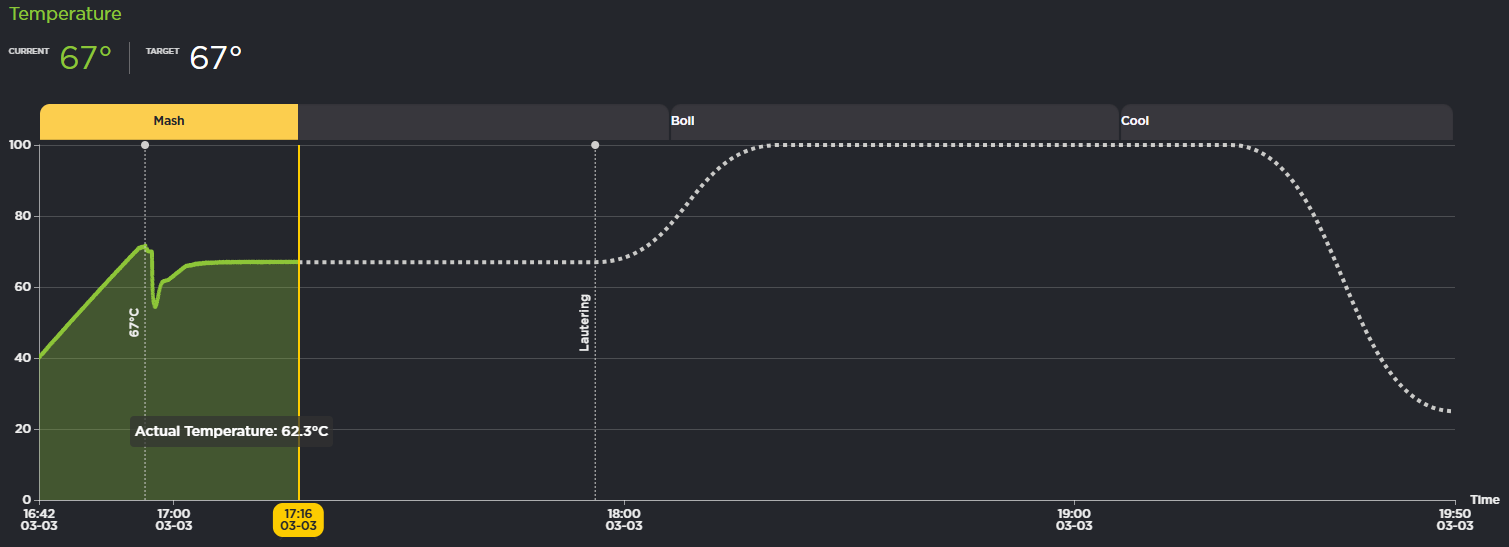Select the unlabeled stage tab after Mash
1509x547 pixels.
483,121
